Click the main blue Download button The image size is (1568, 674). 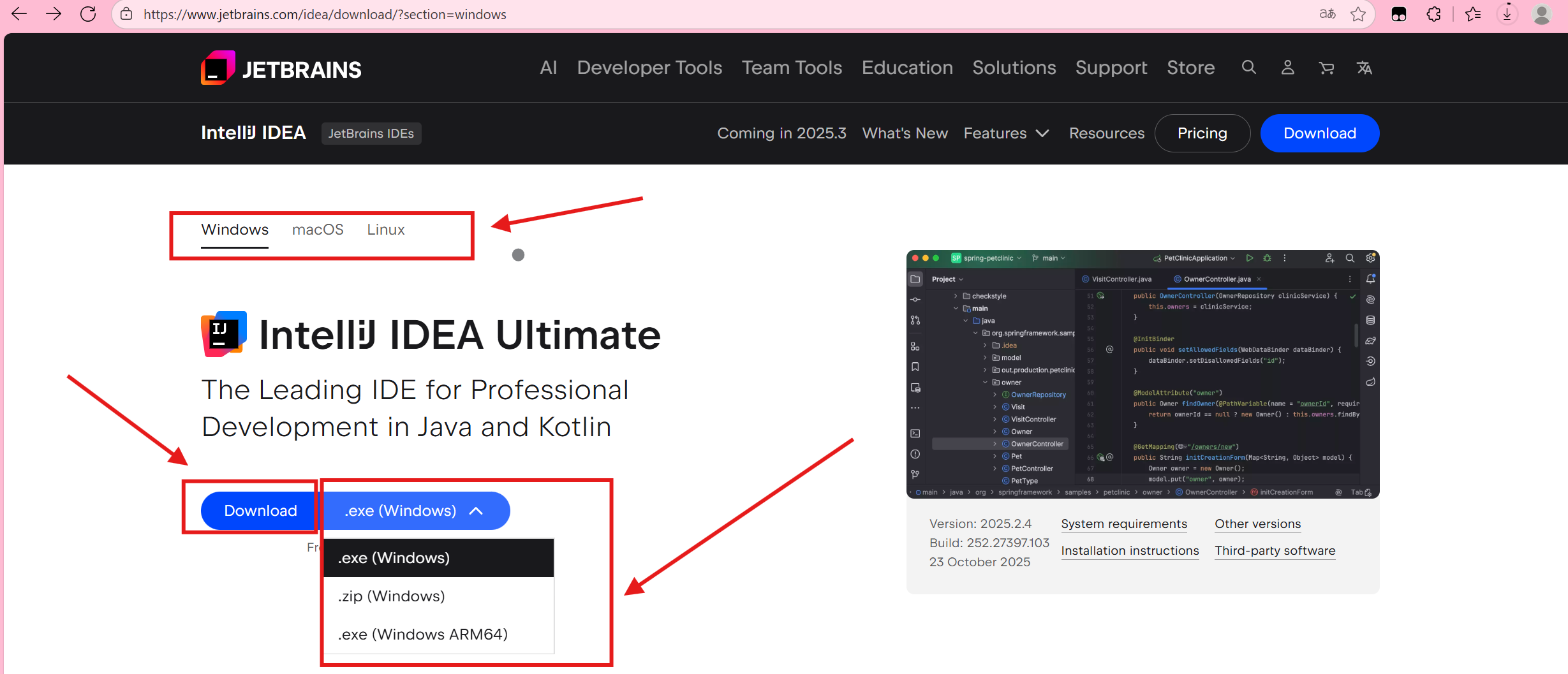click(x=260, y=511)
